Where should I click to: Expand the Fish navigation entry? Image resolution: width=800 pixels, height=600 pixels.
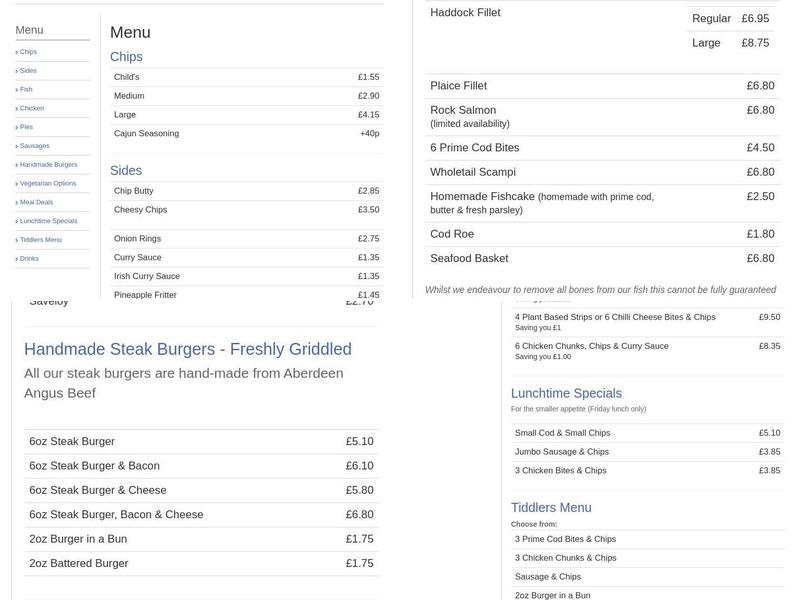29,89
